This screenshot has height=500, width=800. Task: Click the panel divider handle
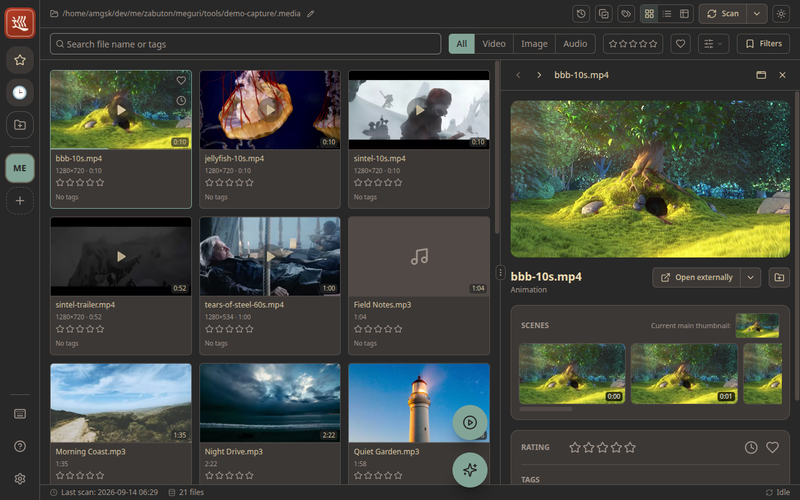pos(500,272)
